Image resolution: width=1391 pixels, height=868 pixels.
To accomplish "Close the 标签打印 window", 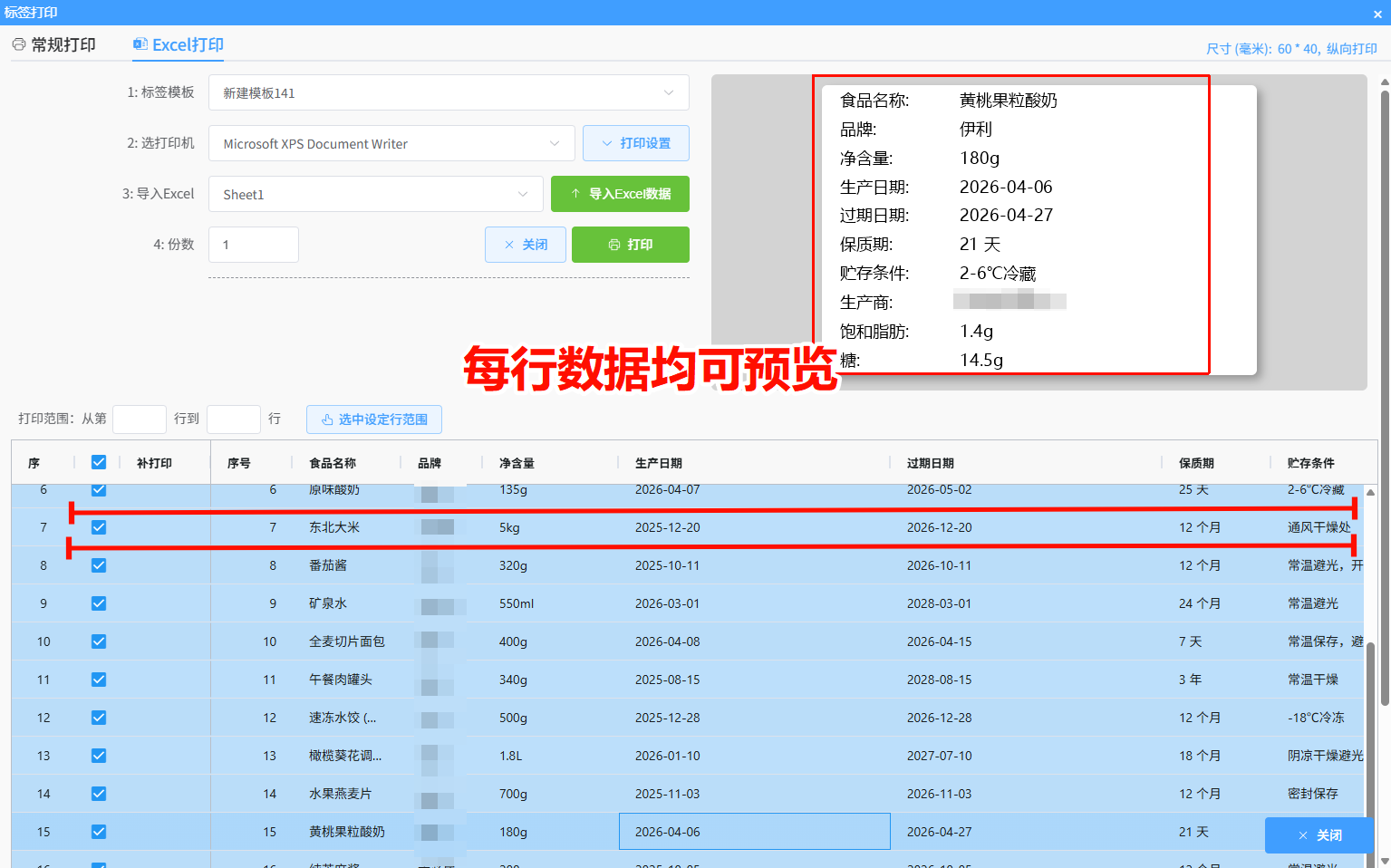I will tap(1377, 14).
